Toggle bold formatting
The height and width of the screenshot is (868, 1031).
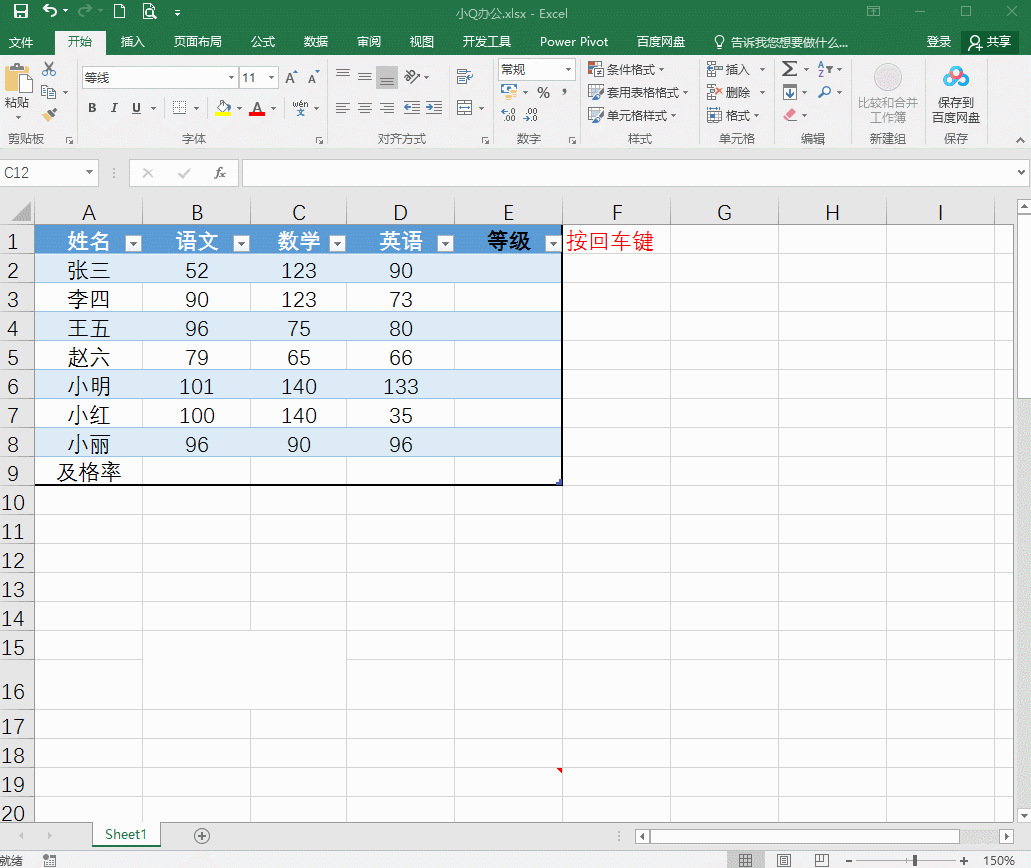coord(92,108)
